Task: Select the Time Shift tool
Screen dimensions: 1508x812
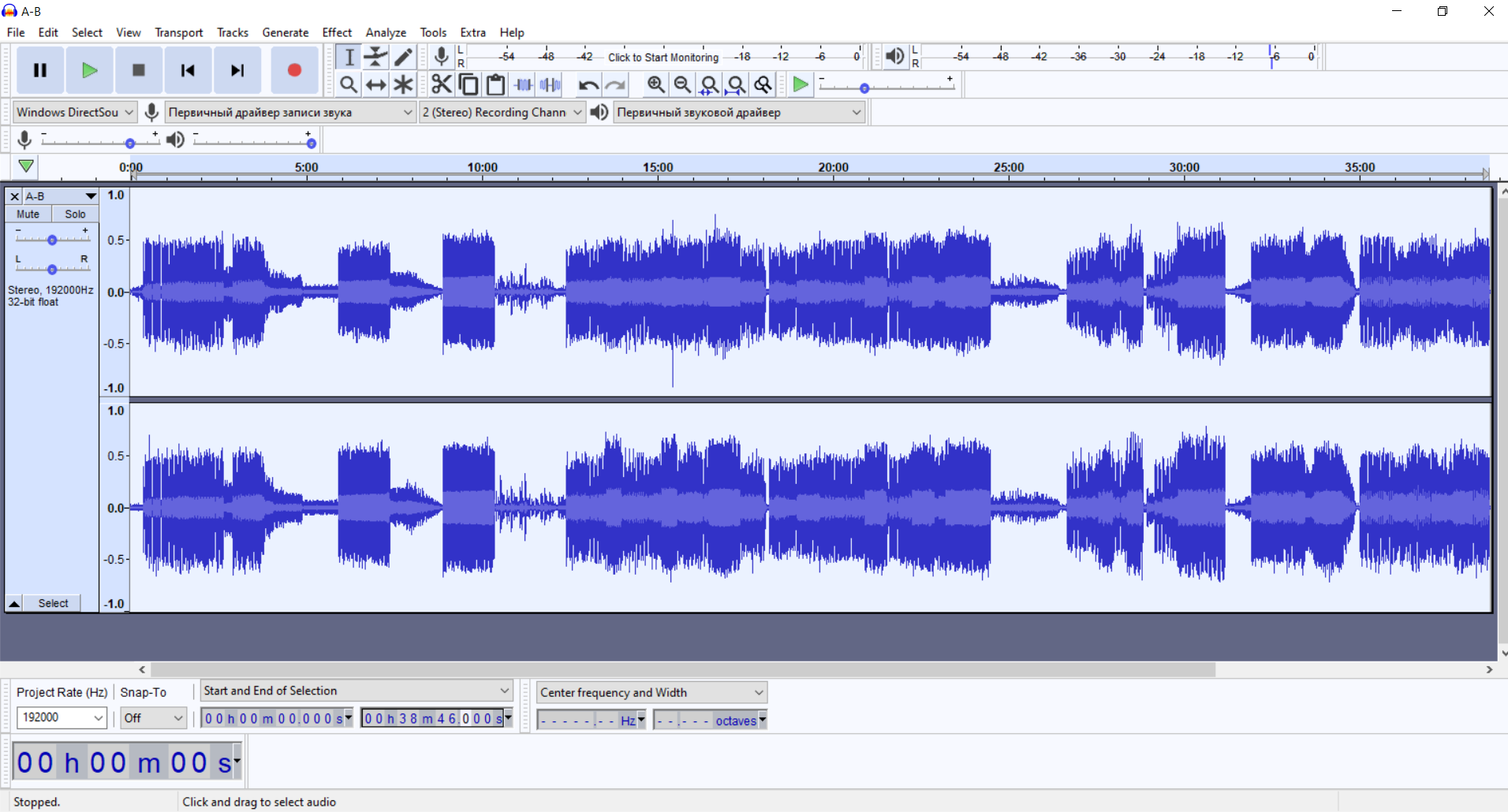Action: coord(376,84)
